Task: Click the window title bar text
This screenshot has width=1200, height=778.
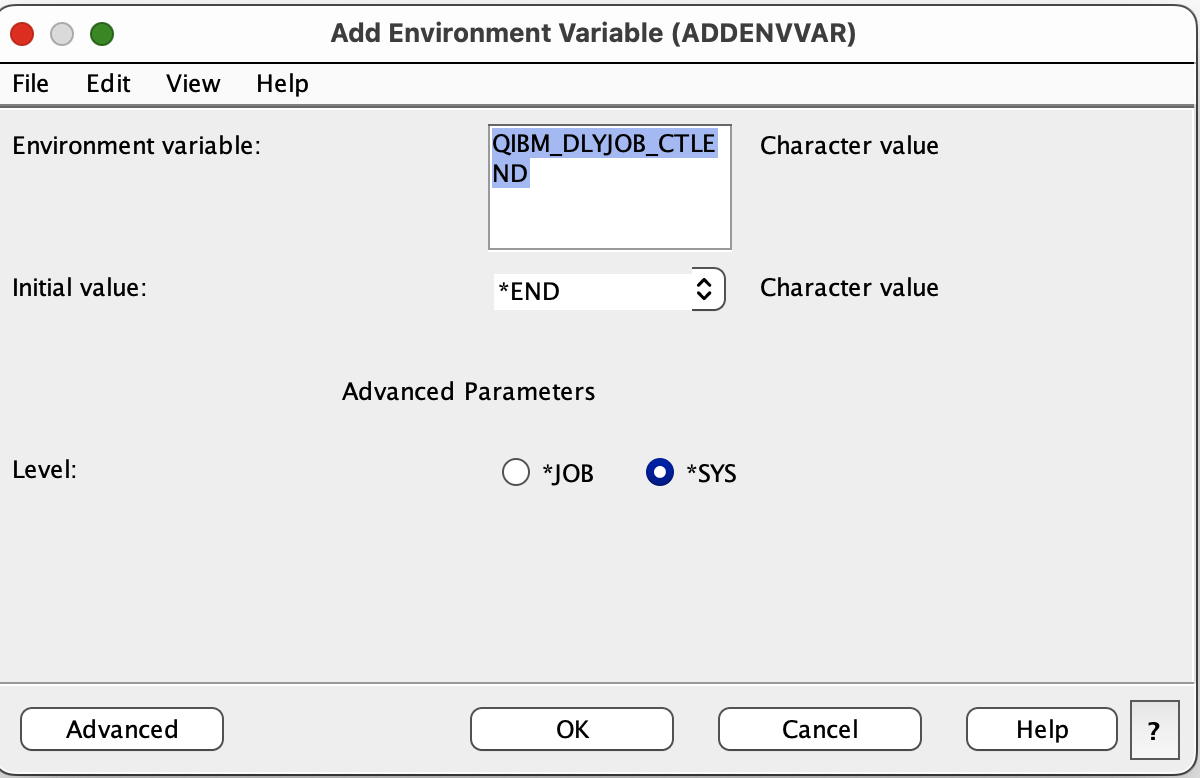Action: [593, 34]
